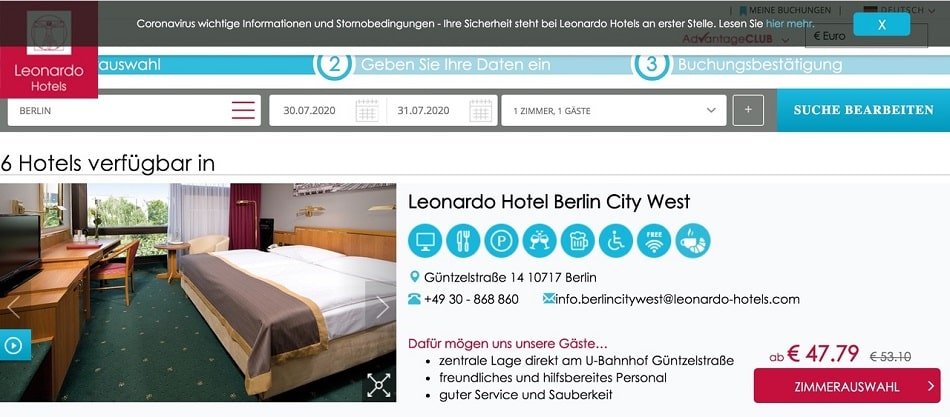The width and height of the screenshot is (950, 417).
Task: Click the Suche Bearbeiten button
Action: click(863, 110)
